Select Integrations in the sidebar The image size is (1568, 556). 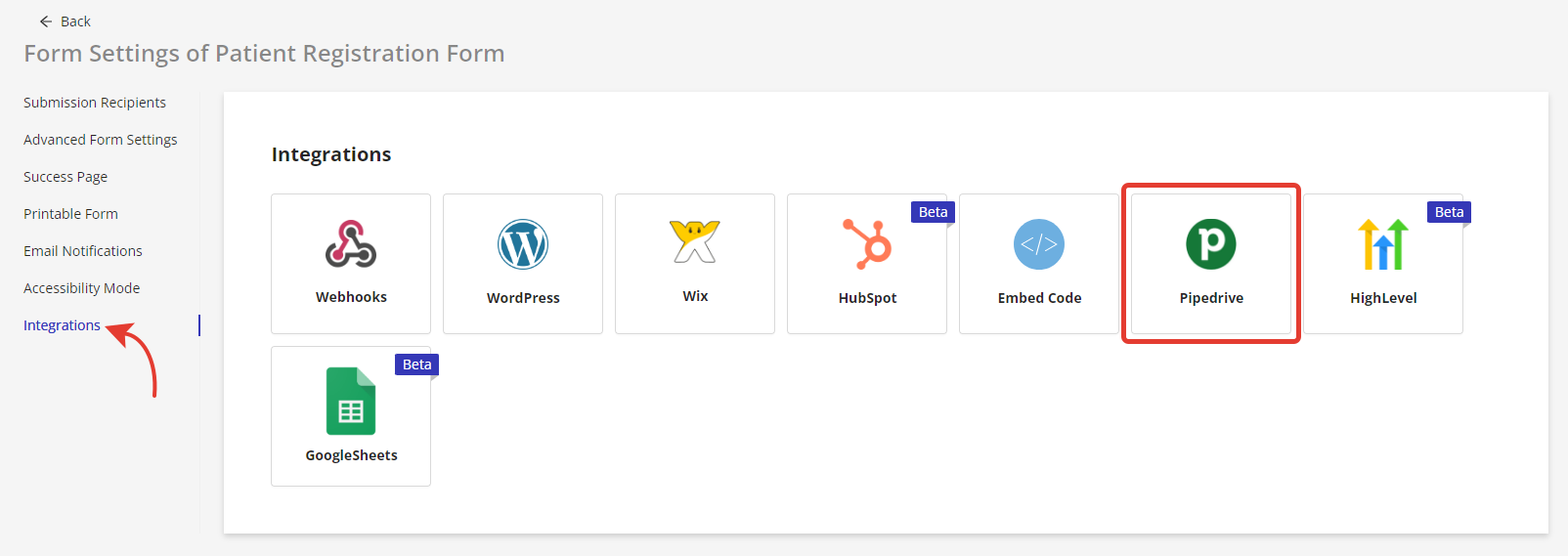point(62,325)
